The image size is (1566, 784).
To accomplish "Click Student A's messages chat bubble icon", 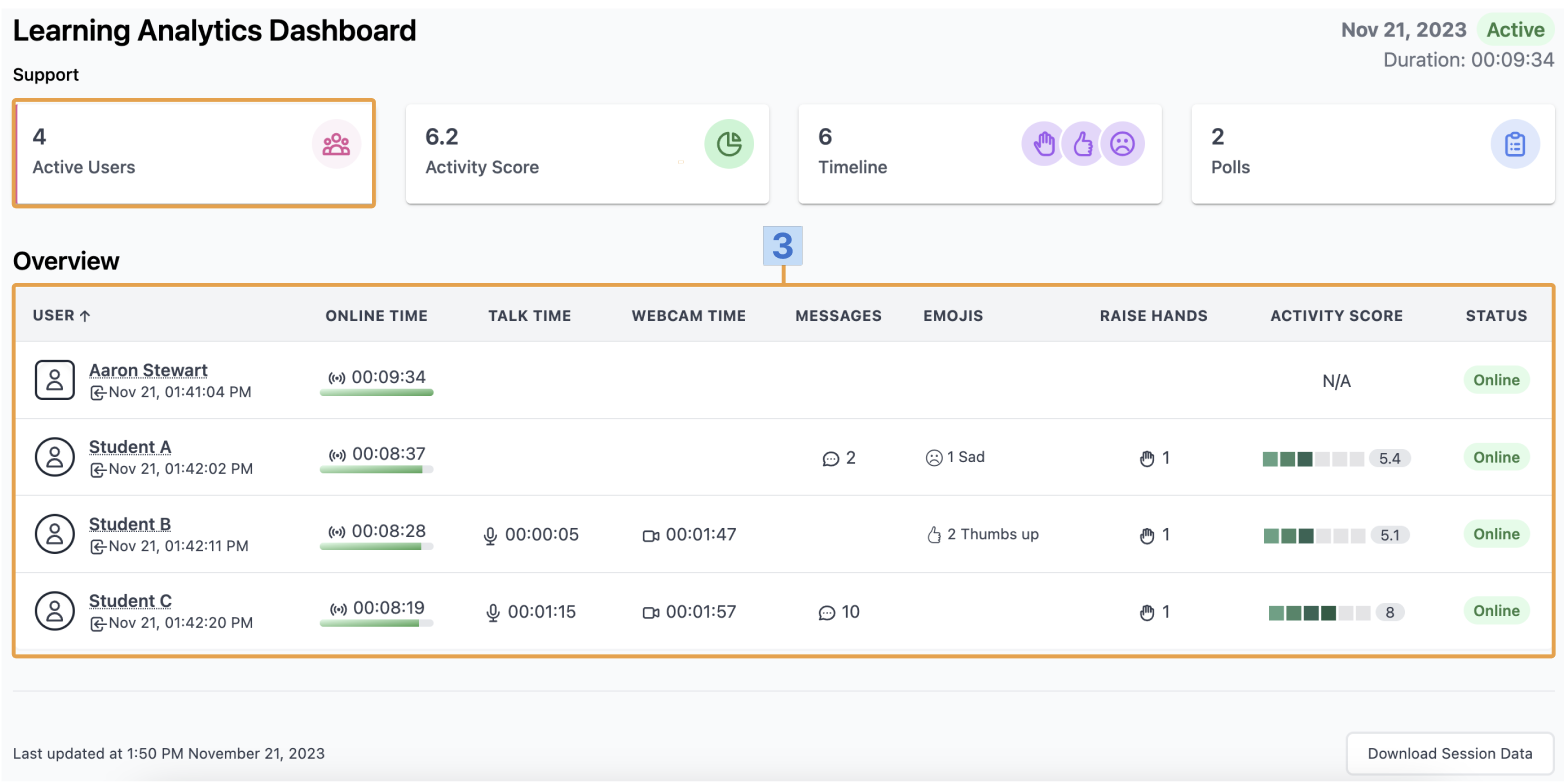I will pos(830,459).
